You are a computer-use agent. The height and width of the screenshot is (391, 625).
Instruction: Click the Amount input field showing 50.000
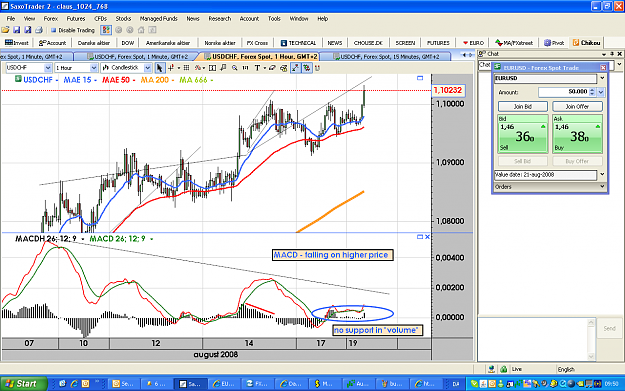click(563, 92)
